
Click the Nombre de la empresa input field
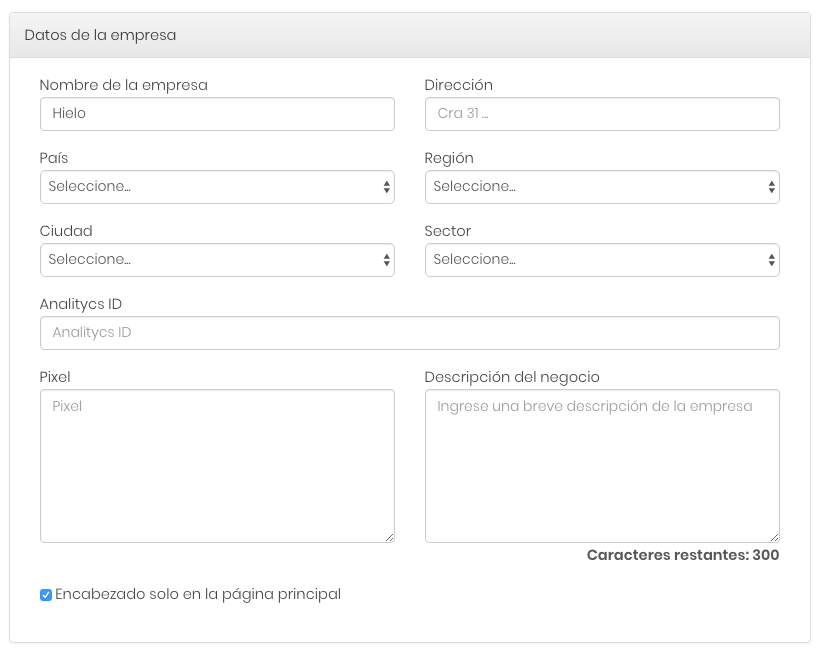pyautogui.click(x=217, y=114)
